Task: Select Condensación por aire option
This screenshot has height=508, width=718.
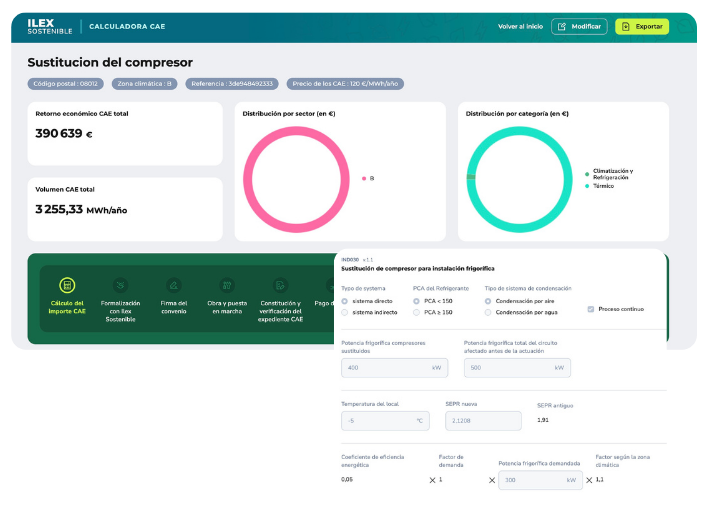Action: [x=488, y=300]
